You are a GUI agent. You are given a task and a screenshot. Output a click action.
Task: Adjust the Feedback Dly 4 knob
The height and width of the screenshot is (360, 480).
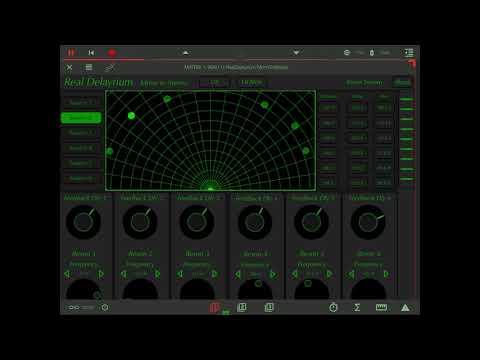pyautogui.click(x=255, y=222)
